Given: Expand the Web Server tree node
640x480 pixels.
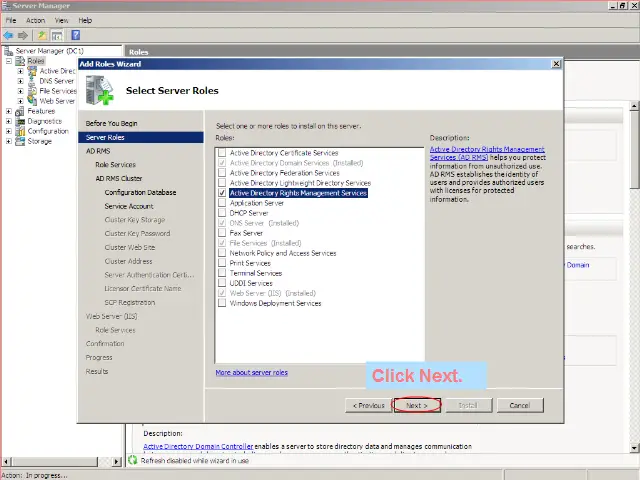Looking at the screenshot, I should click(x=20, y=101).
